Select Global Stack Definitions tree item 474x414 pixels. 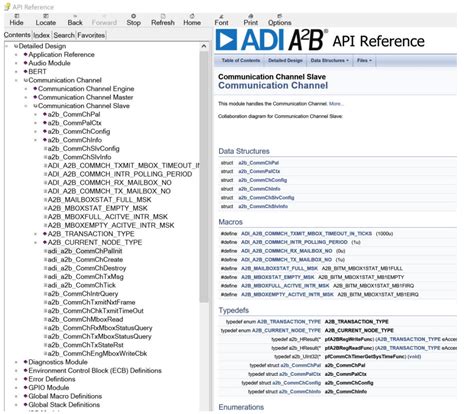click(x=64, y=405)
